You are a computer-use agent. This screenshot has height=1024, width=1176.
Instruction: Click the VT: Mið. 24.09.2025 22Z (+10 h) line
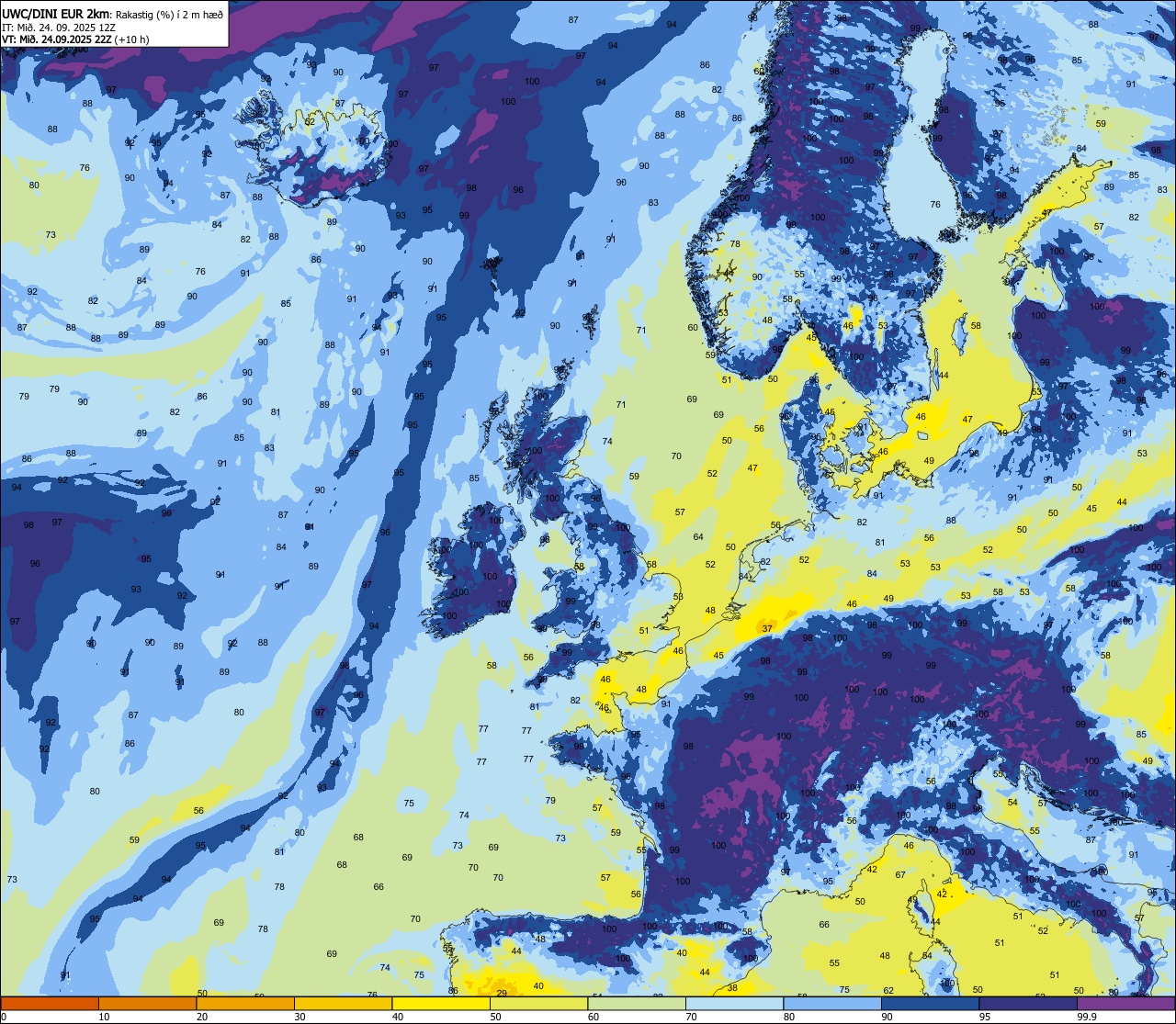[x=75, y=39]
